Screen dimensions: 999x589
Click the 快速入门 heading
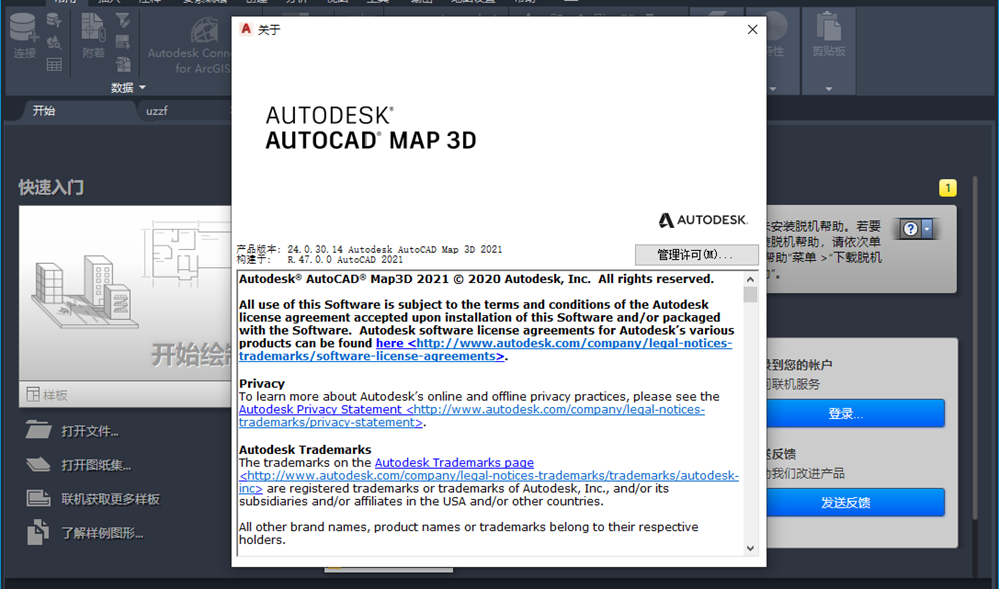click(x=51, y=187)
